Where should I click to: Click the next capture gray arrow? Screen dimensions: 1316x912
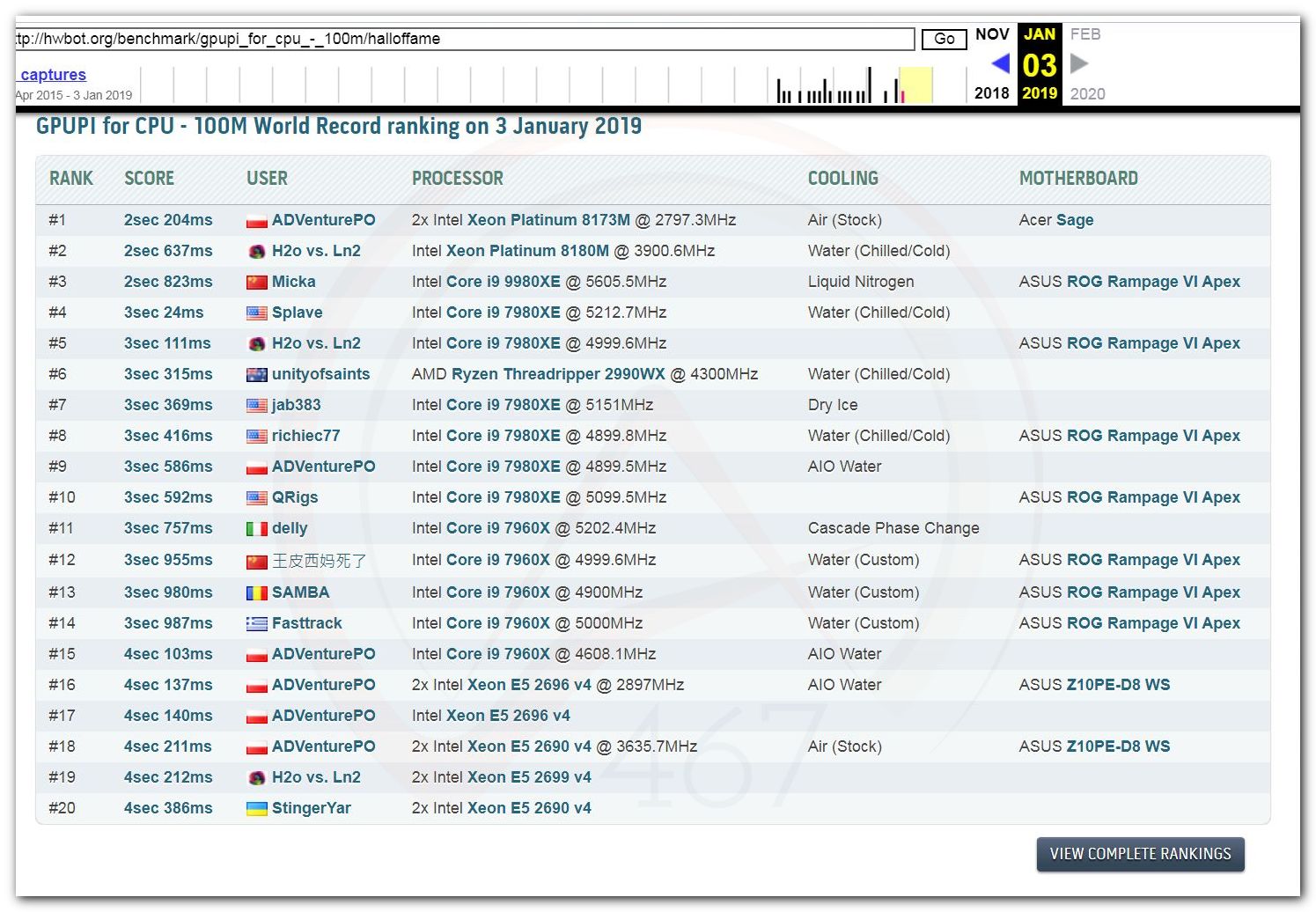coord(1079,63)
